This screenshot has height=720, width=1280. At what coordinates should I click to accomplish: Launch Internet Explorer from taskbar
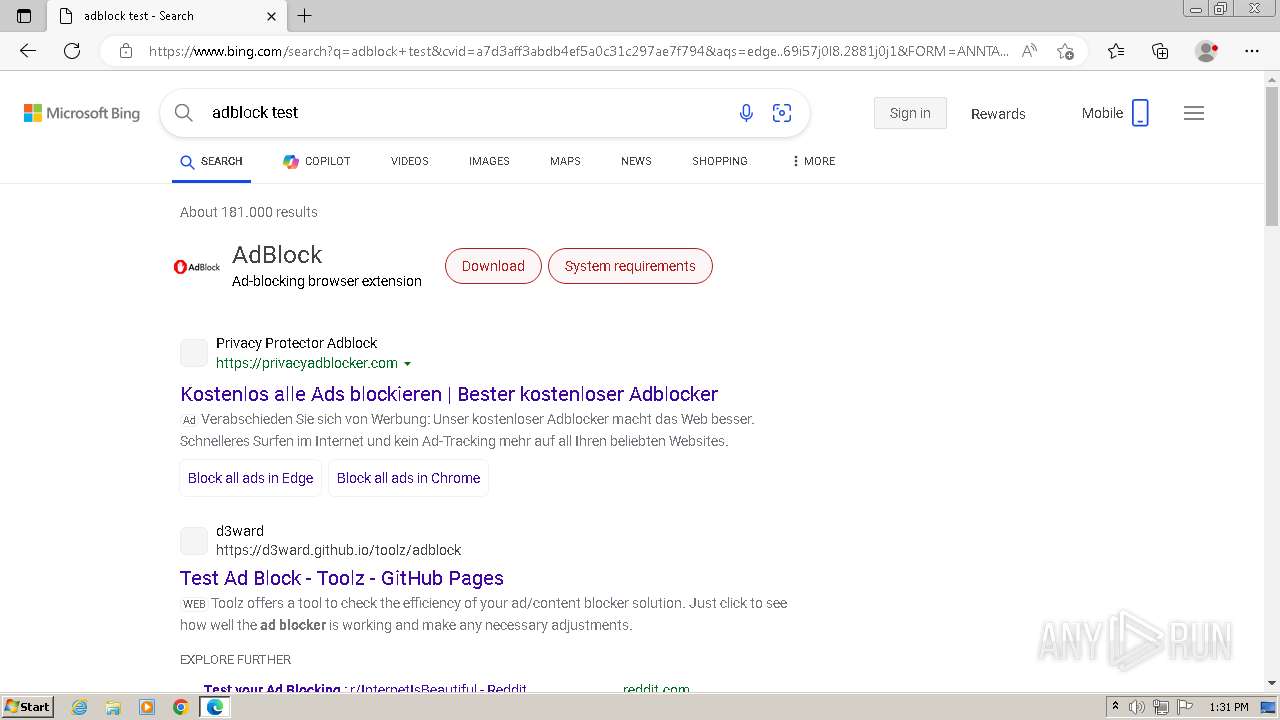click(79, 707)
